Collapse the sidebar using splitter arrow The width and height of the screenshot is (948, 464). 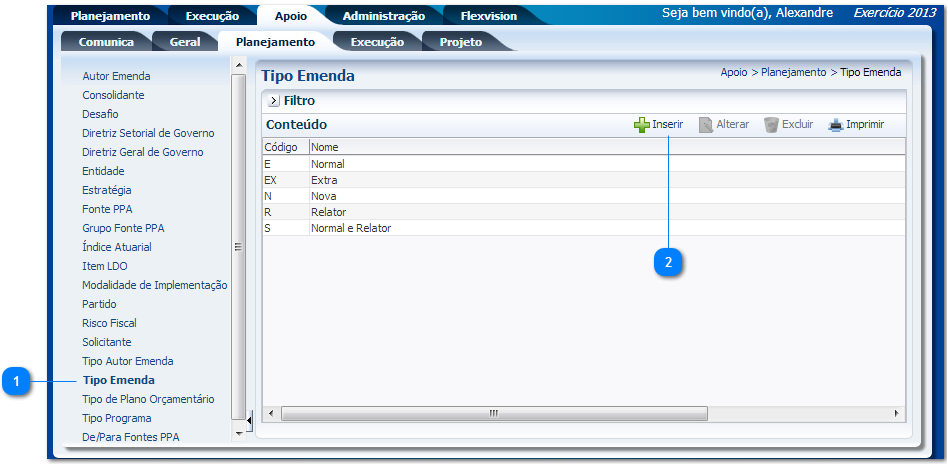(249, 419)
